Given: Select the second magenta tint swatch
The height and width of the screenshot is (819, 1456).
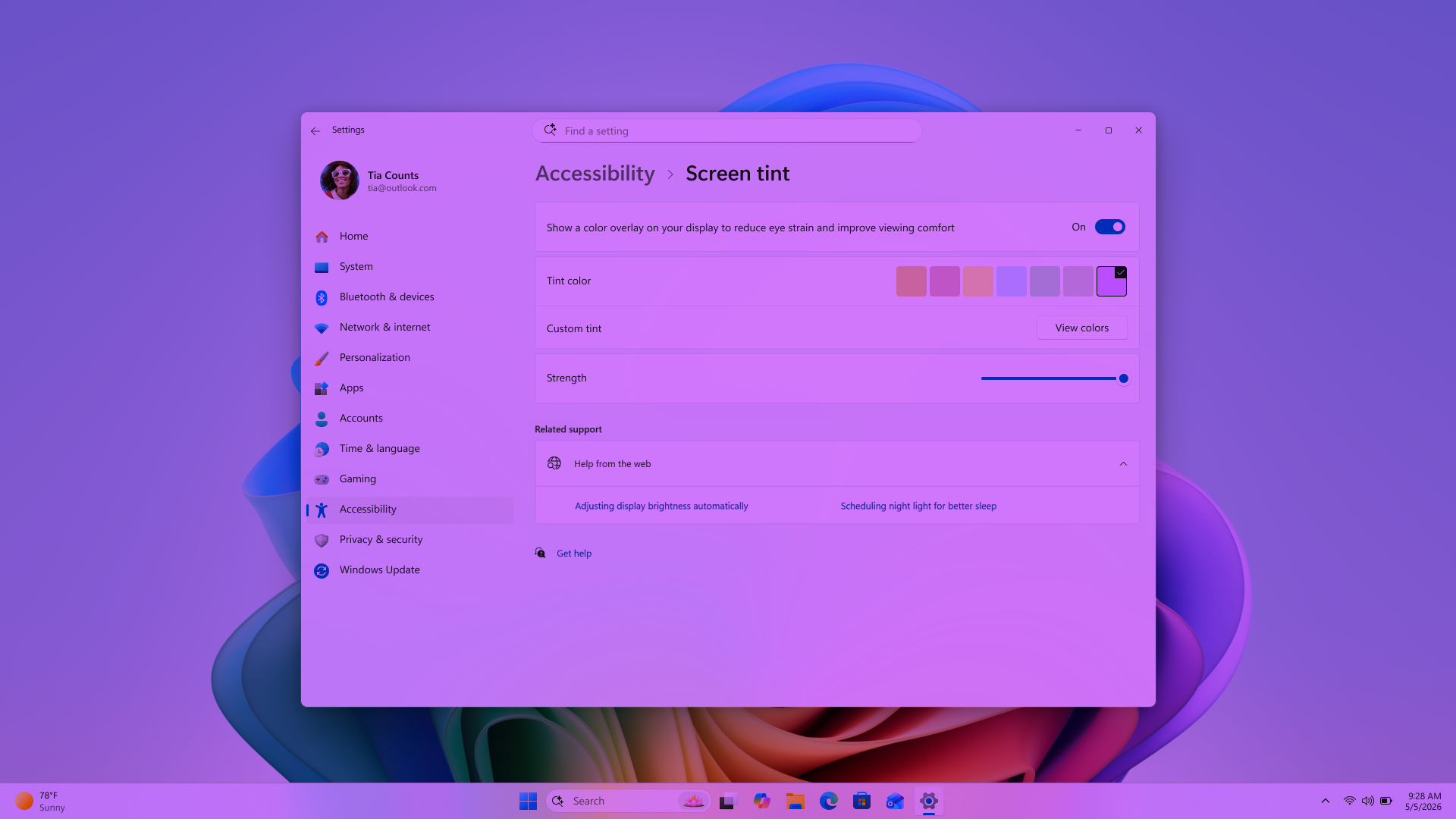Looking at the screenshot, I should pos(945,281).
